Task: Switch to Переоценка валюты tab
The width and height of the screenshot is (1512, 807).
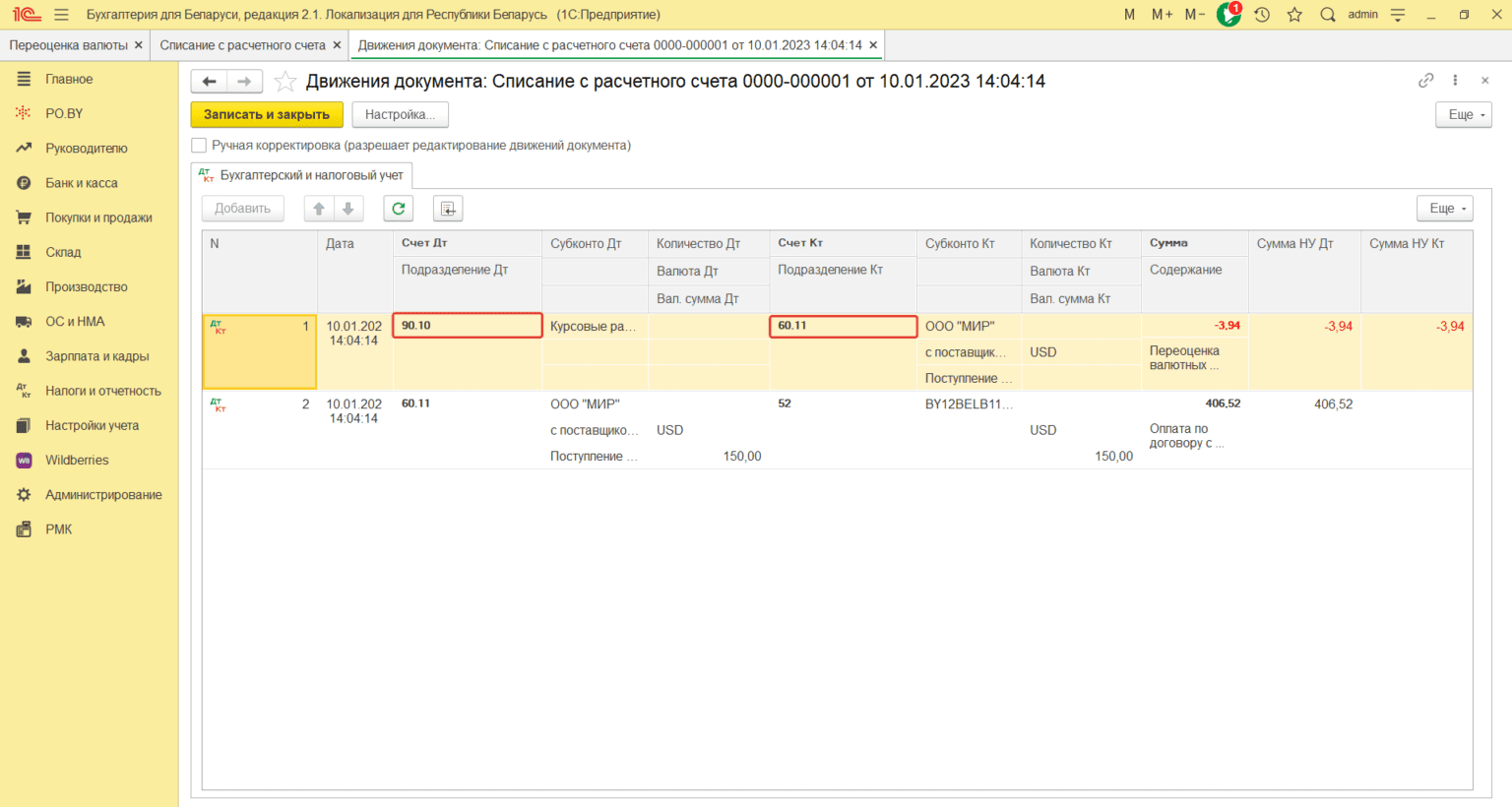Action: [69, 45]
